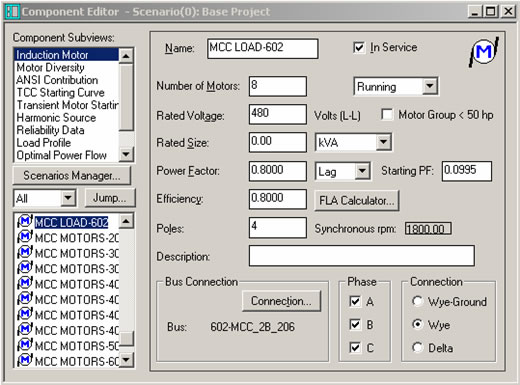Viewport: 520px width, 385px height.
Task: Open the FLA Calculator
Action: pyautogui.click(x=357, y=201)
